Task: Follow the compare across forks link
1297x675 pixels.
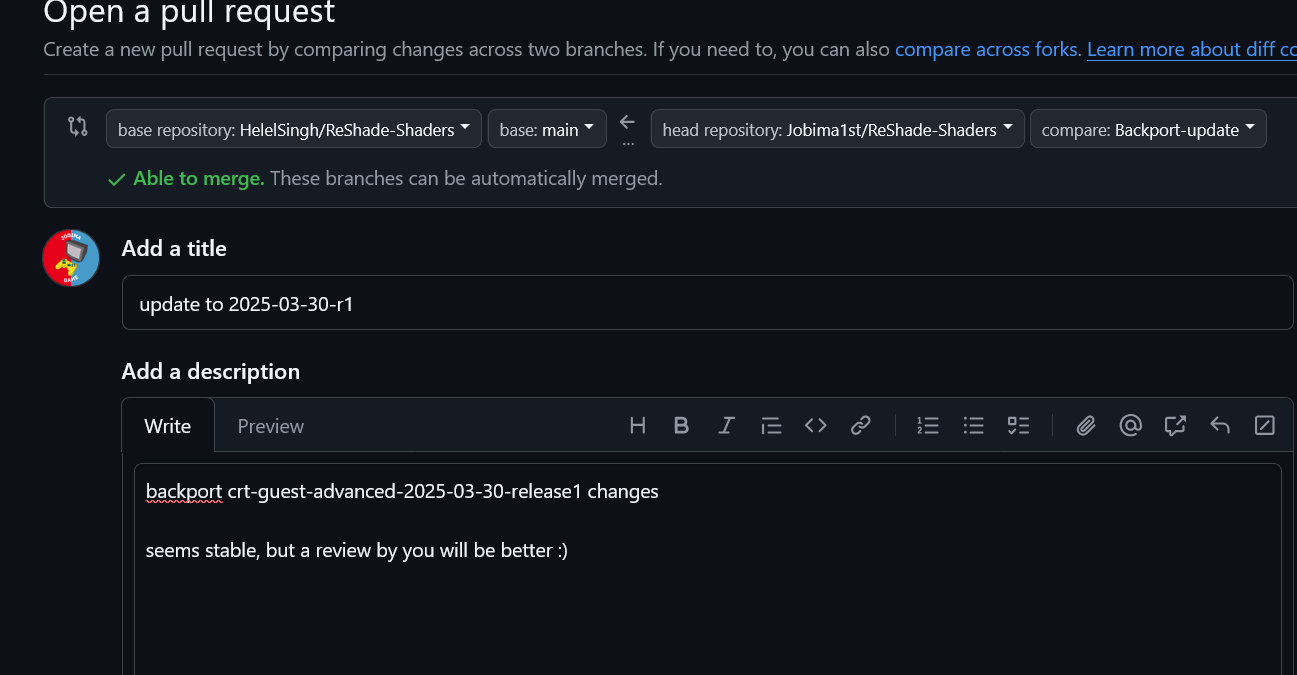Action: 988,49
